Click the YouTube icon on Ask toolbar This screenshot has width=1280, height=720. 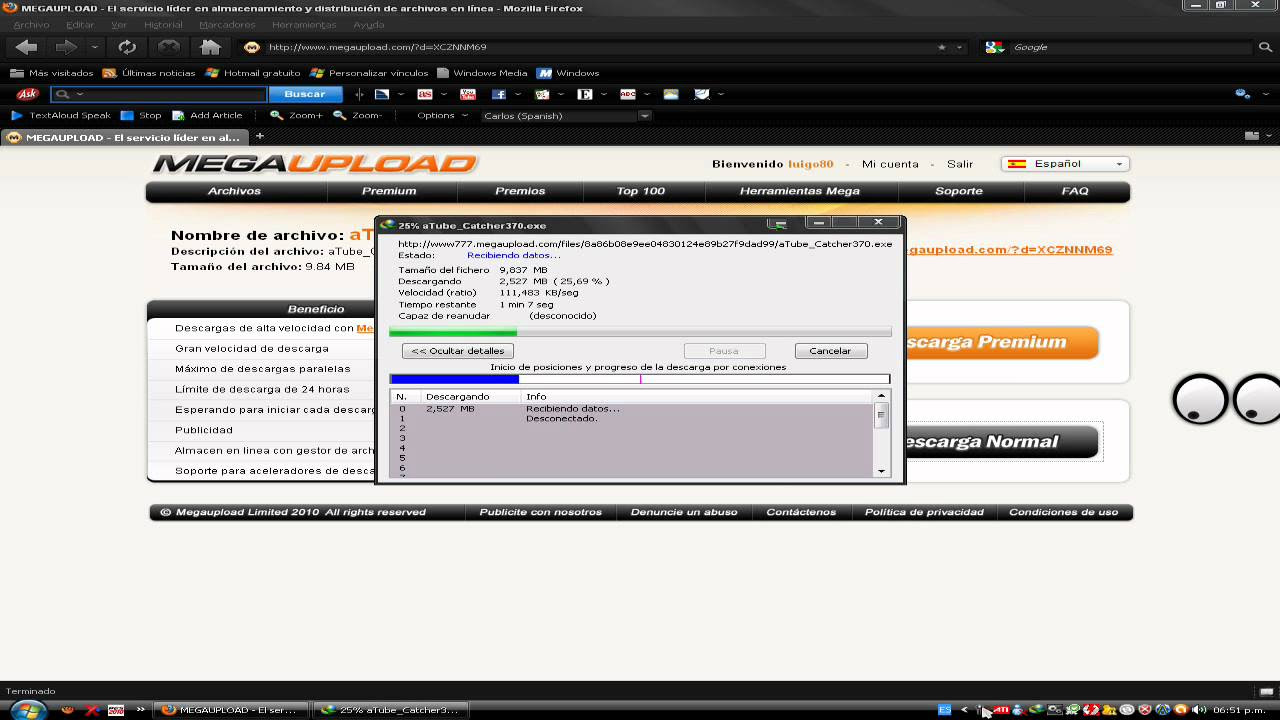(467, 94)
